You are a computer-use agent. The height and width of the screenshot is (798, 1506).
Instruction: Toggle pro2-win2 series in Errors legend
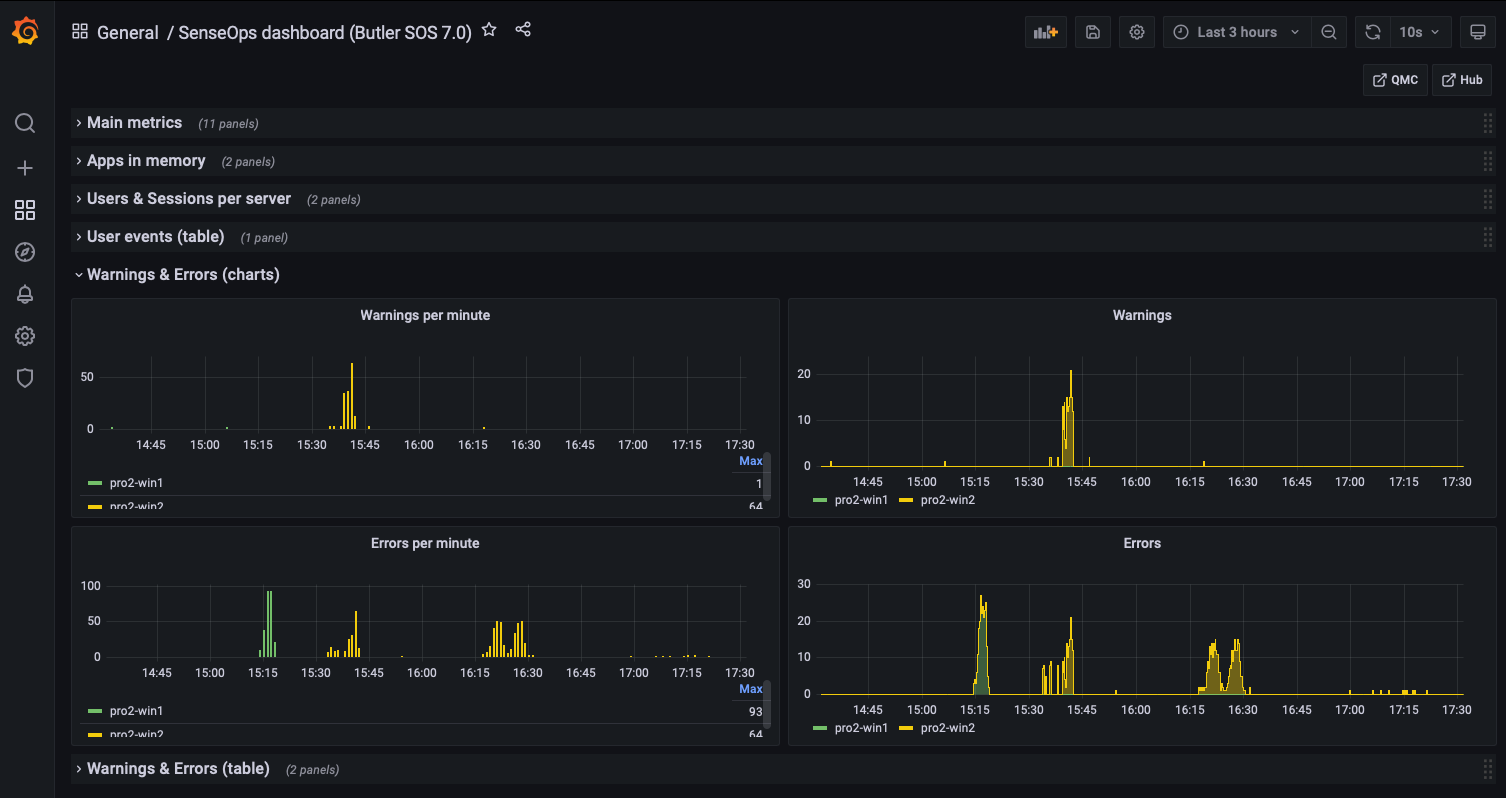point(947,727)
